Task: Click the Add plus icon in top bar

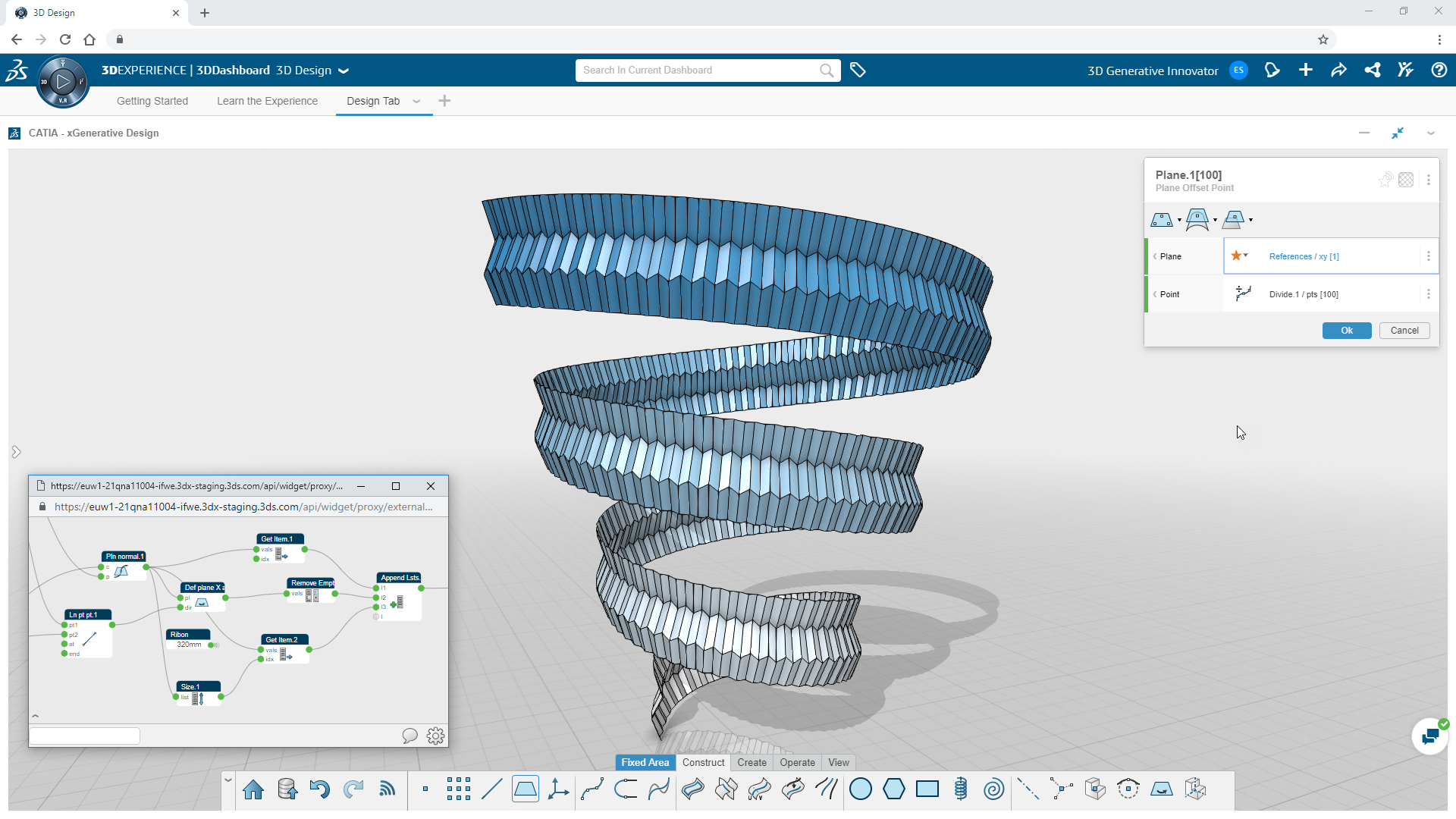Action: click(x=1305, y=71)
